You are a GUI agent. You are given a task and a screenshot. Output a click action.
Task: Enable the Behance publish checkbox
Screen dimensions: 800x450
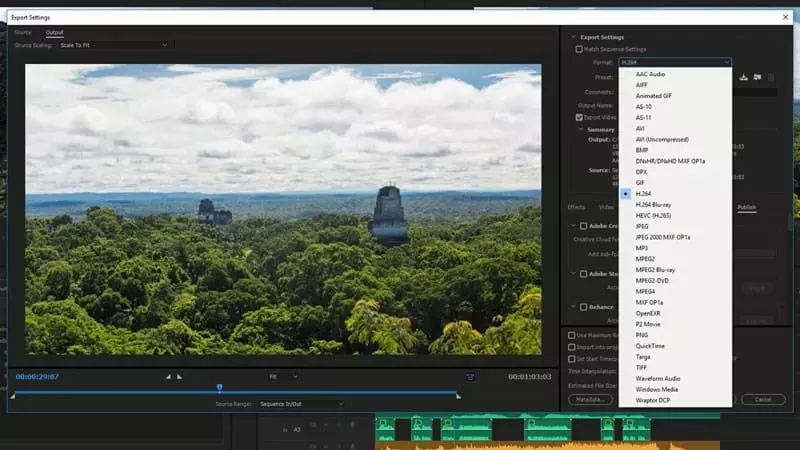coord(583,307)
